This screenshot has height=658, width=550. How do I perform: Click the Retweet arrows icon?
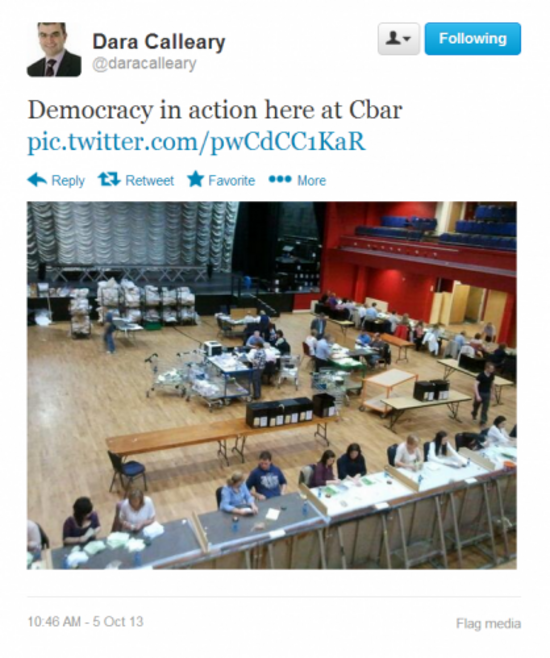point(109,180)
